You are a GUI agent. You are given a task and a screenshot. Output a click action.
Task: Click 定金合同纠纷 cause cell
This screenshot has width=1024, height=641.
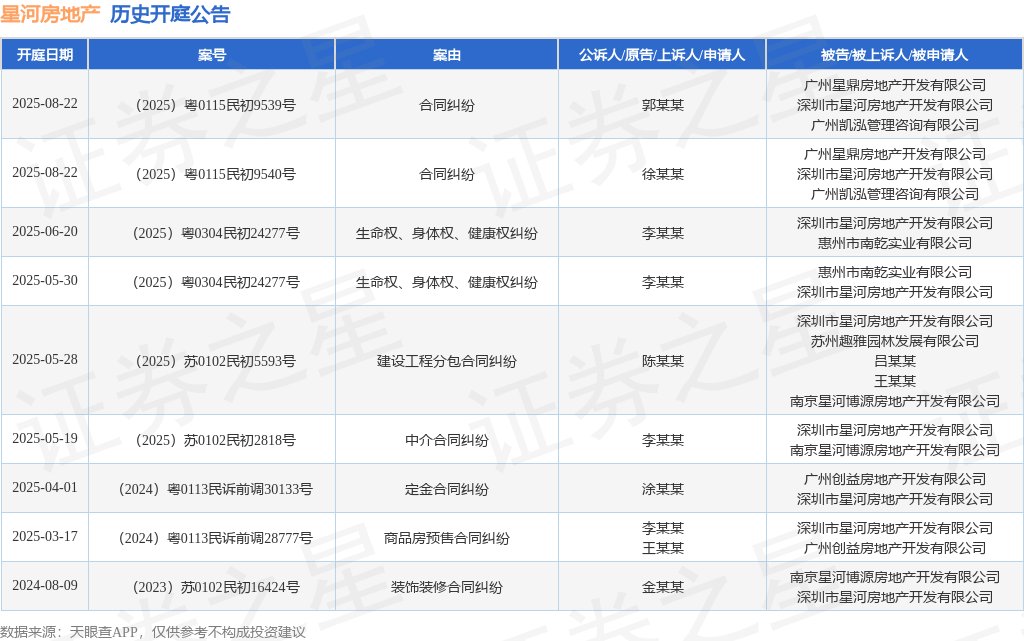coord(447,489)
